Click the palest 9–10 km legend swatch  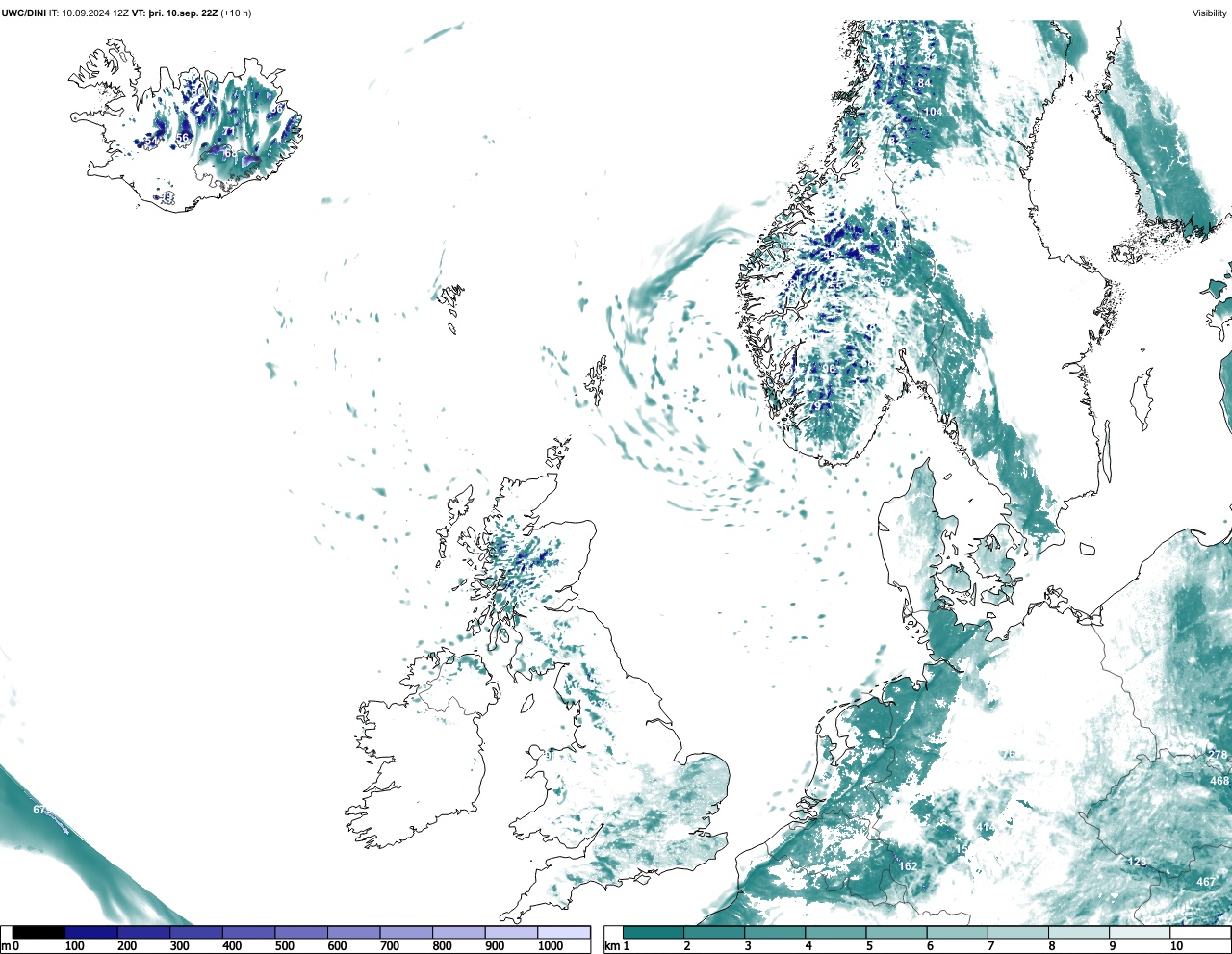[x=1141, y=933]
